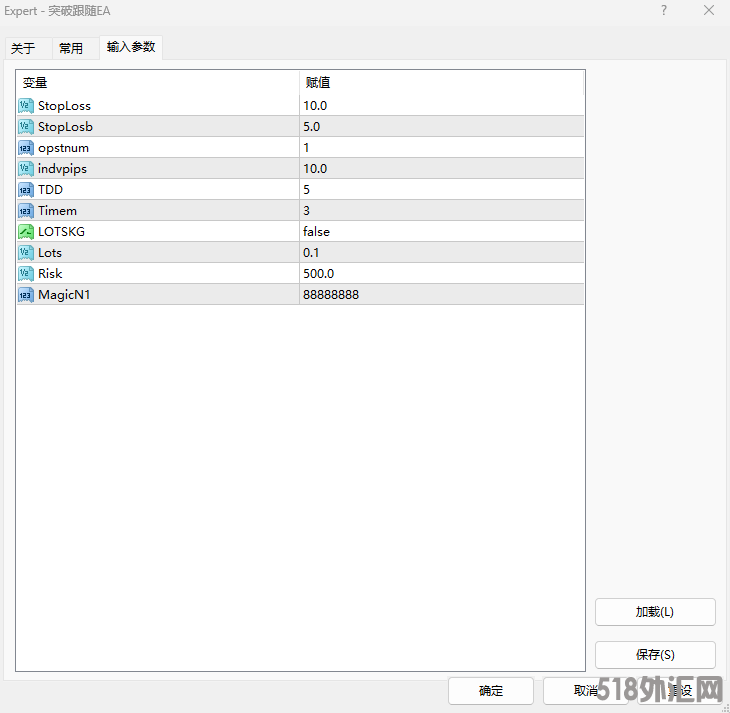Click the 赋值 column header
This screenshot has height=713, width=730.
pos(441,83)
